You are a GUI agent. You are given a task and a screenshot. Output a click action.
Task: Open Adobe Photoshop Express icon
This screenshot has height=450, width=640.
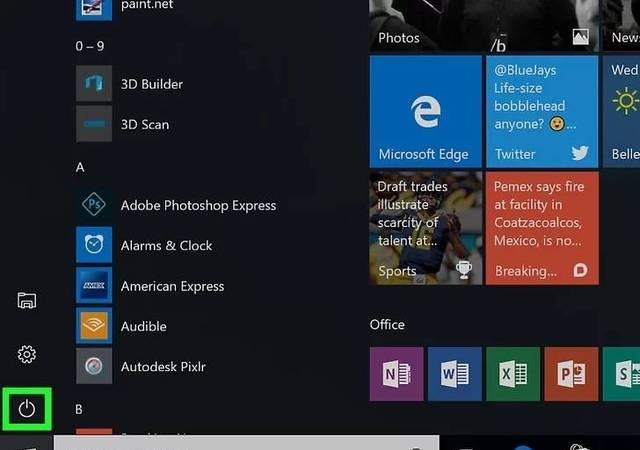tap(94, 204)
